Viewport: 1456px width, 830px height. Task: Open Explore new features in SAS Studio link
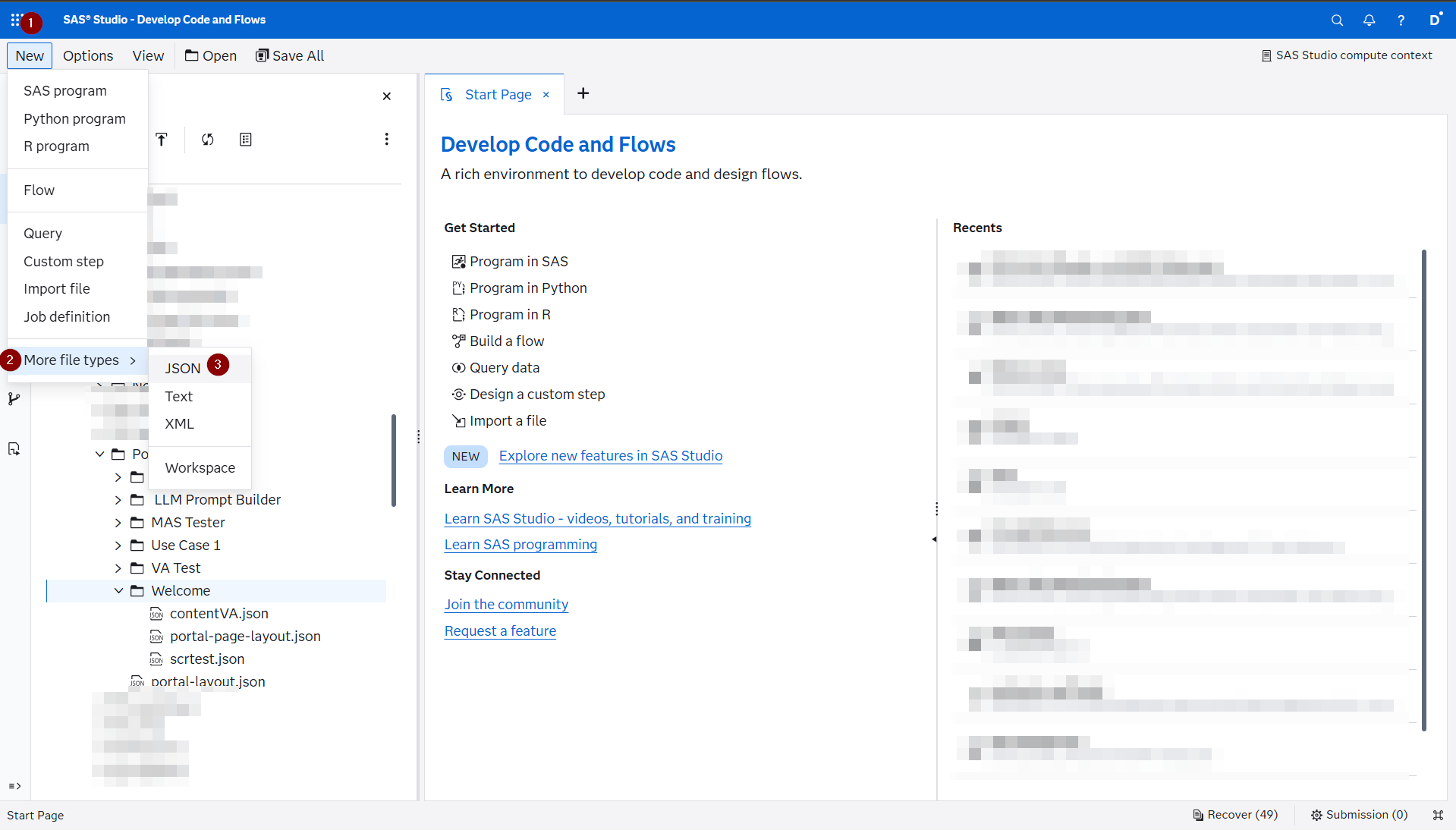tap(610, 456)
